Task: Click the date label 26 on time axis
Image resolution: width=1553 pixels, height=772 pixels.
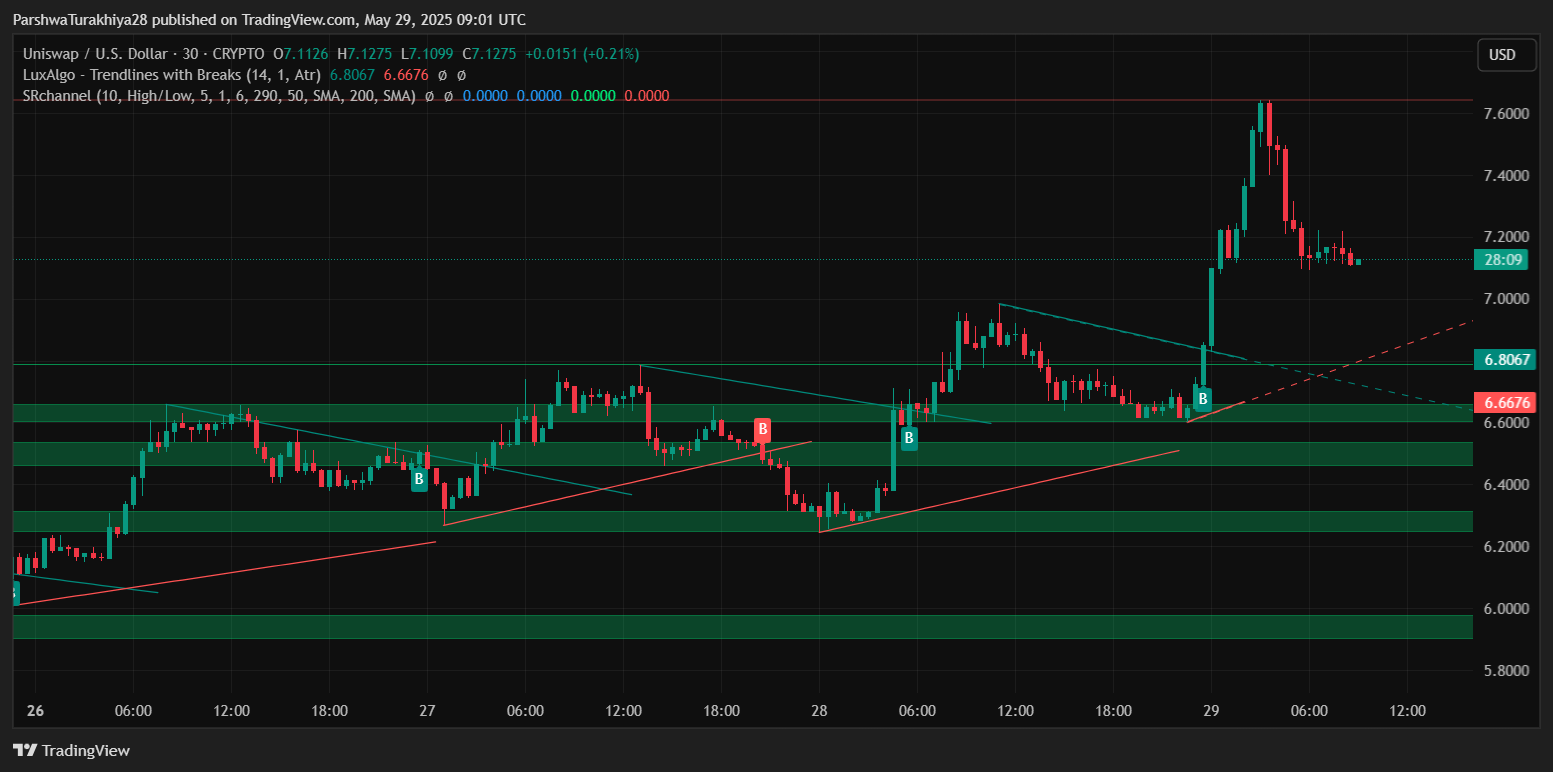Action: click(x=36, y=711)
